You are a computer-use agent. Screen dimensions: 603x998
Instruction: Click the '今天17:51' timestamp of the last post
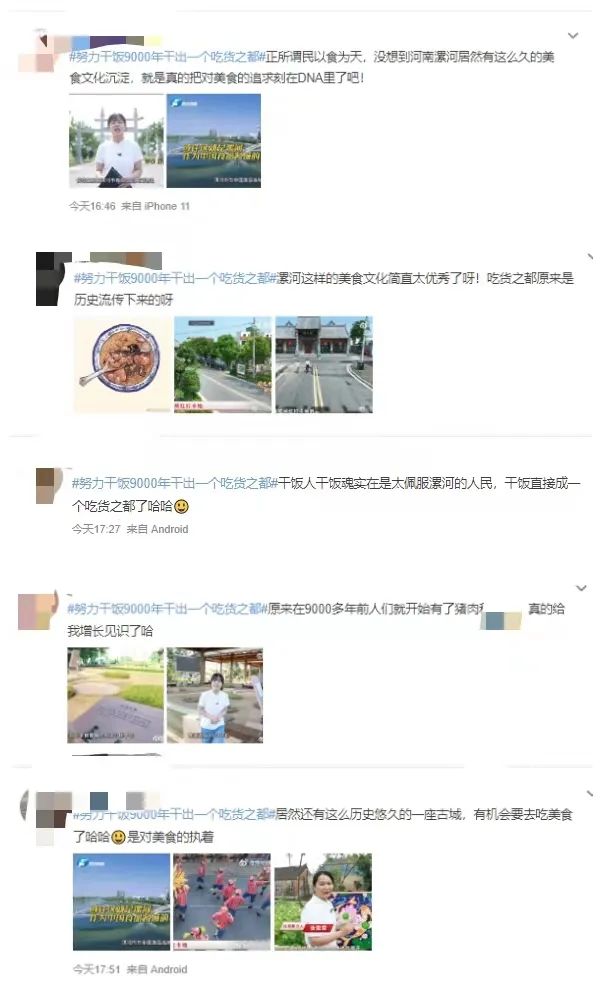tap(96, 969)
